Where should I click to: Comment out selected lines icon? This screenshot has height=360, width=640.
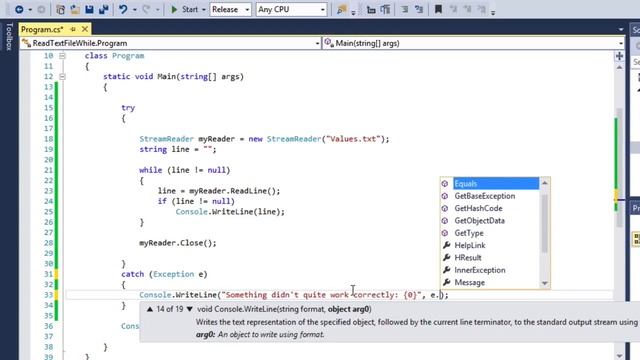tap(404, 9)
